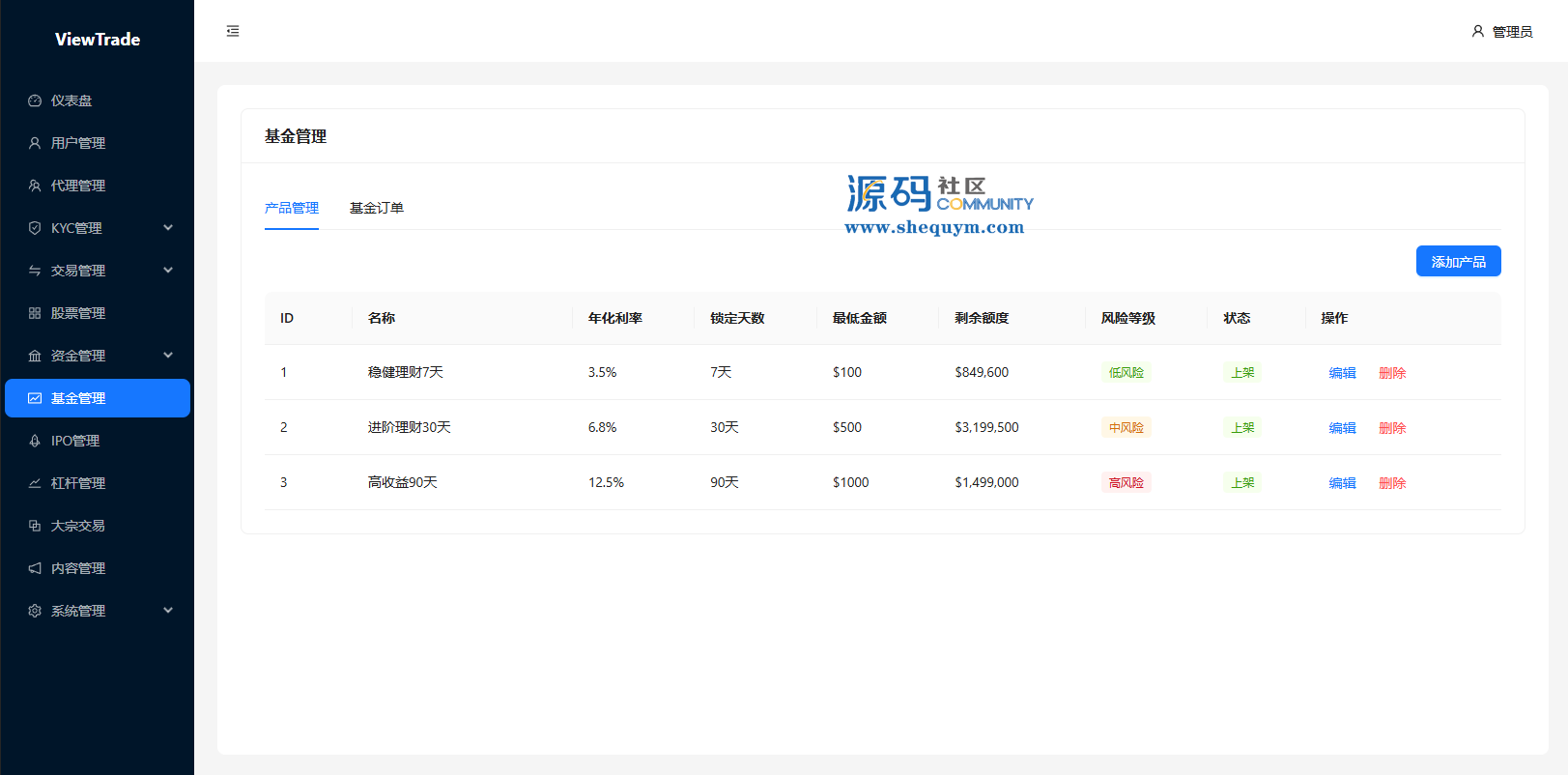This screenshot has height=775, width=1568.
Task: Edit the 稳健理财7天 product
Action: (1343, 373)
